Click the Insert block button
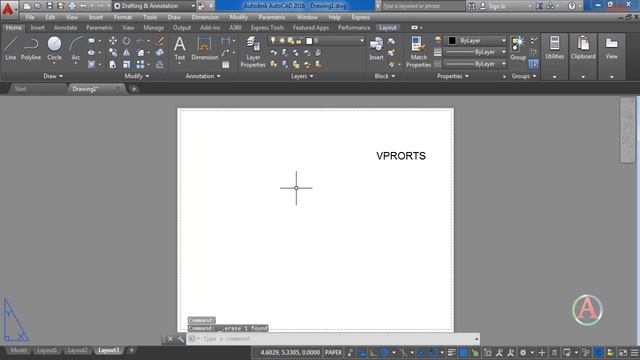Screen dimensions: 640x360 376,48
